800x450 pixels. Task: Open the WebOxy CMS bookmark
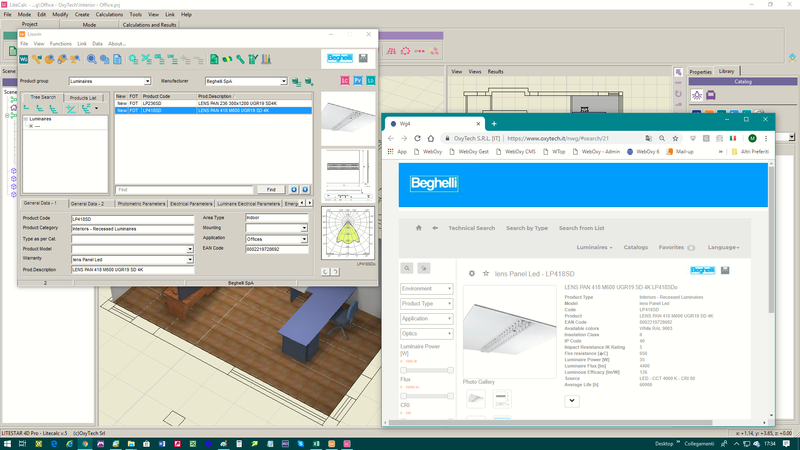(516, 152)
